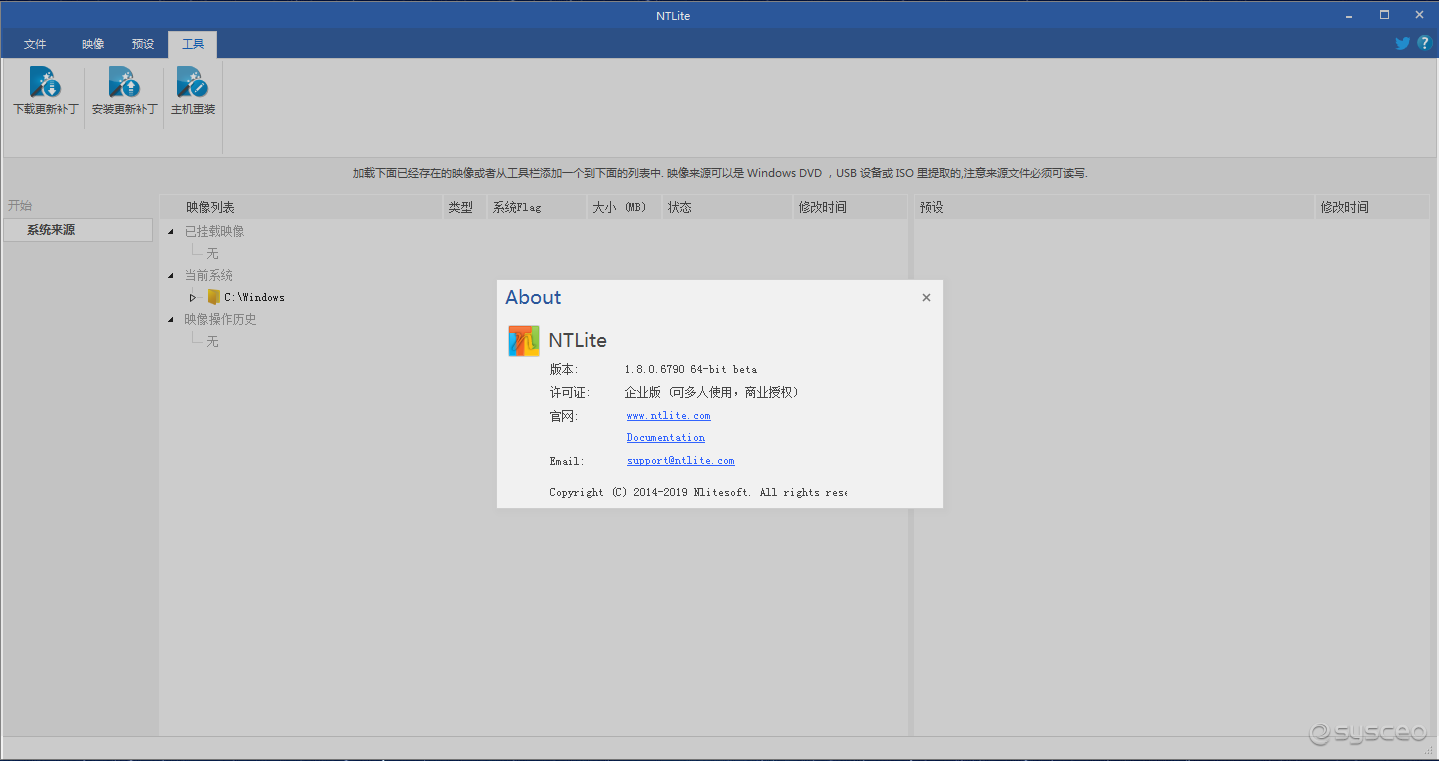Switch to the 预设 tab

click(x=143, y=44)
